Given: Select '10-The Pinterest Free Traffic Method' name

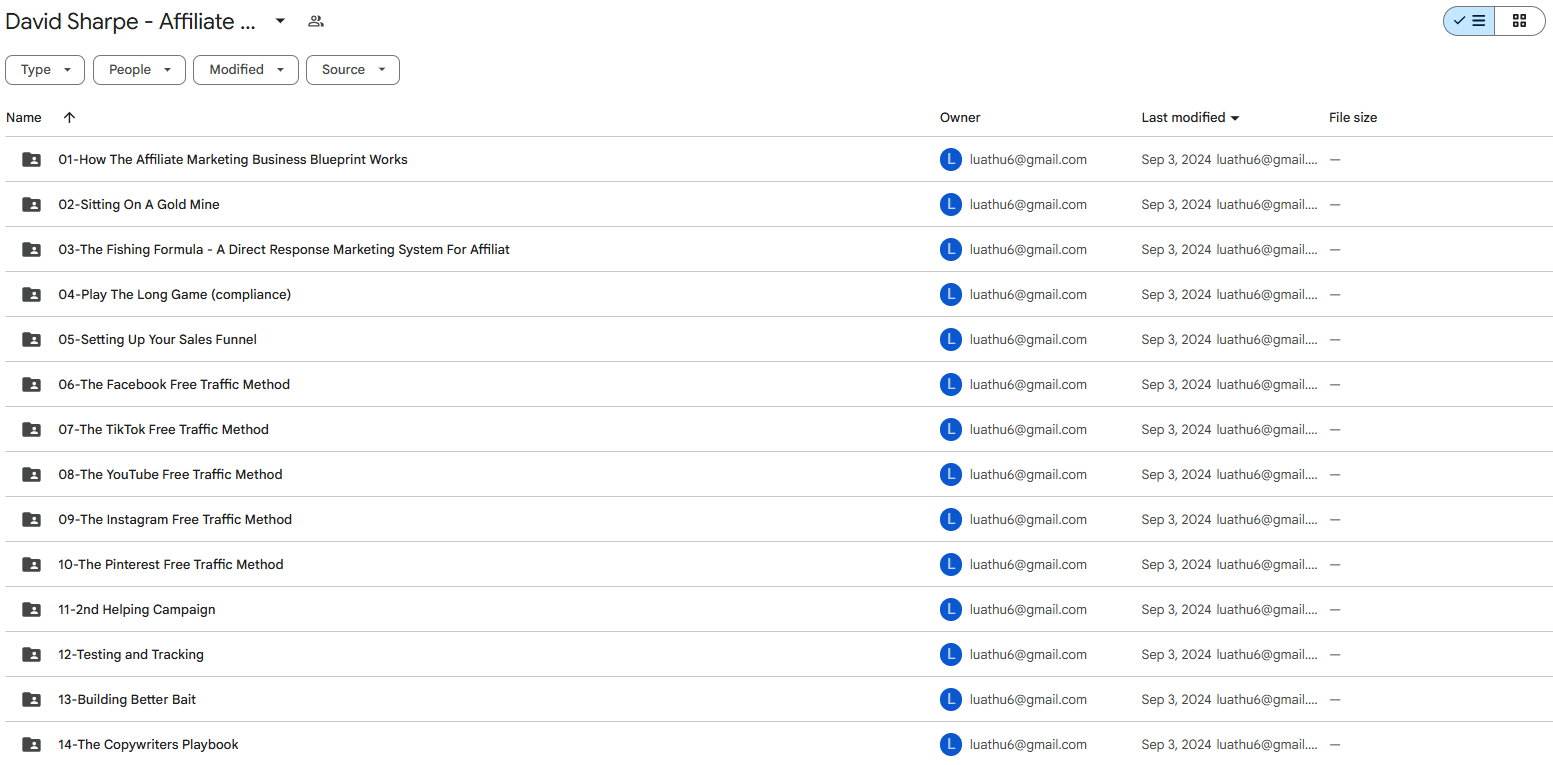Looking at the screenshot, I should point(171,565).
